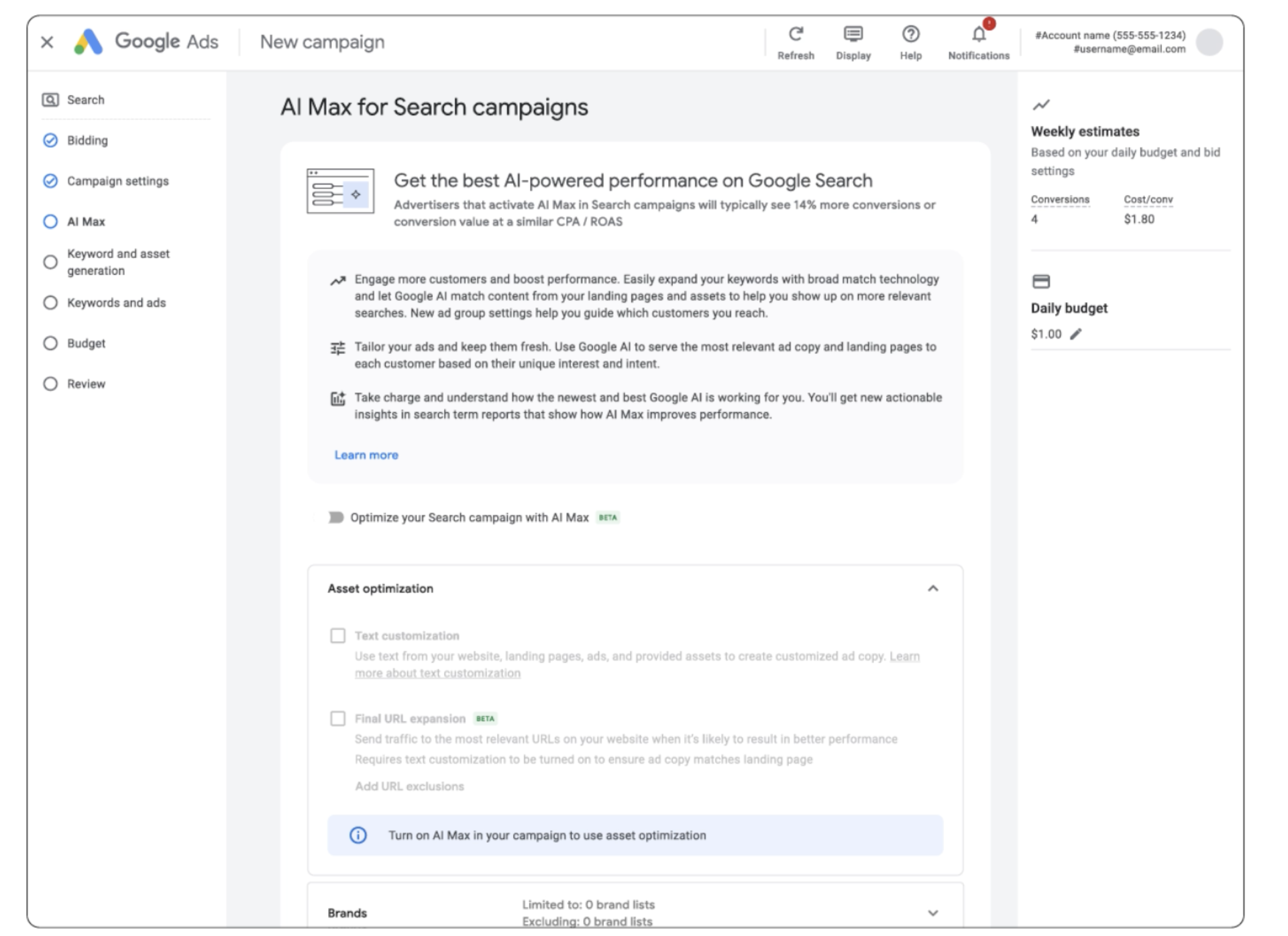This screenshot has height=936, width=1288.
Task: Open Learn more about text customization link
Action: click(x=437, y=672)
